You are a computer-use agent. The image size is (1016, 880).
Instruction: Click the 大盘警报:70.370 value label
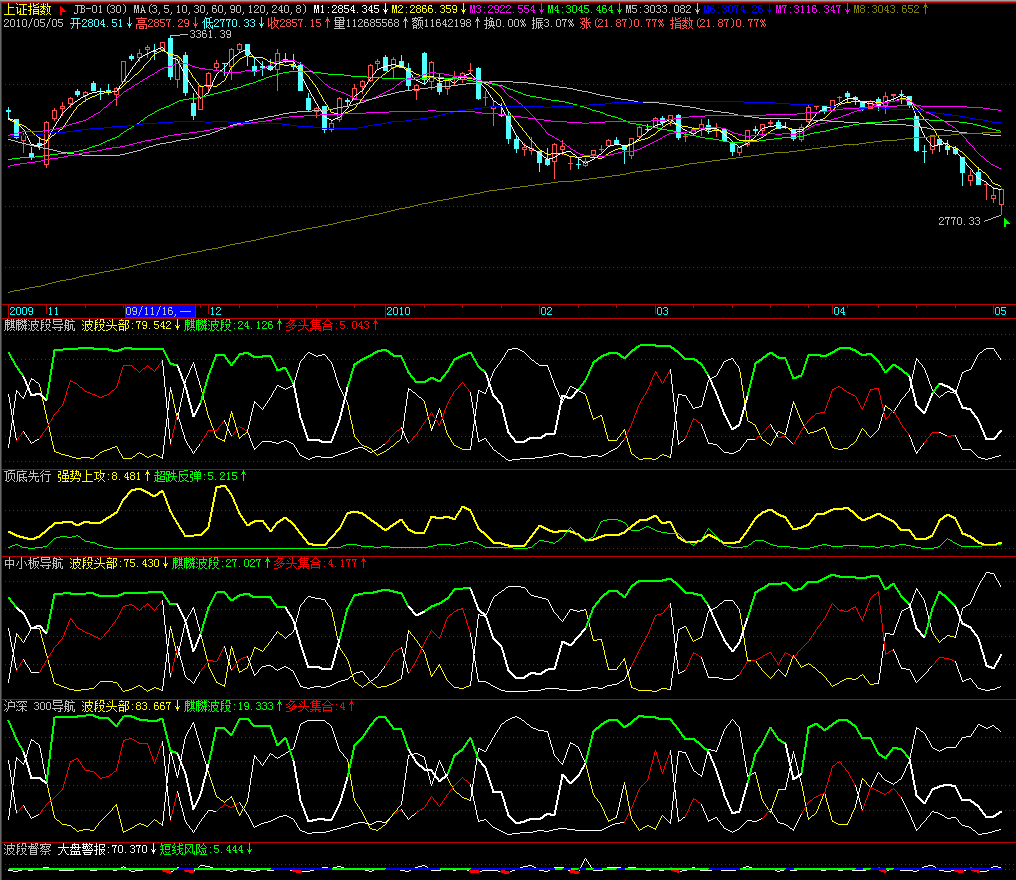click(102, 850)
